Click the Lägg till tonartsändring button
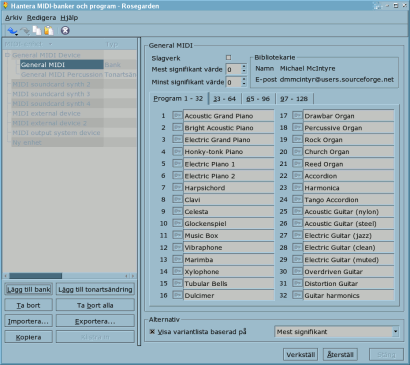This screenshot has height=365, width=410. point(95,289)
